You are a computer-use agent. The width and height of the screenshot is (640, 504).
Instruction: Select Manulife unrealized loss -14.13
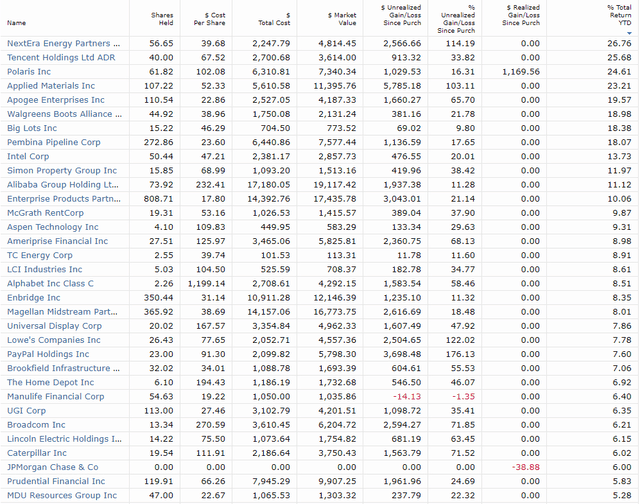407,397
